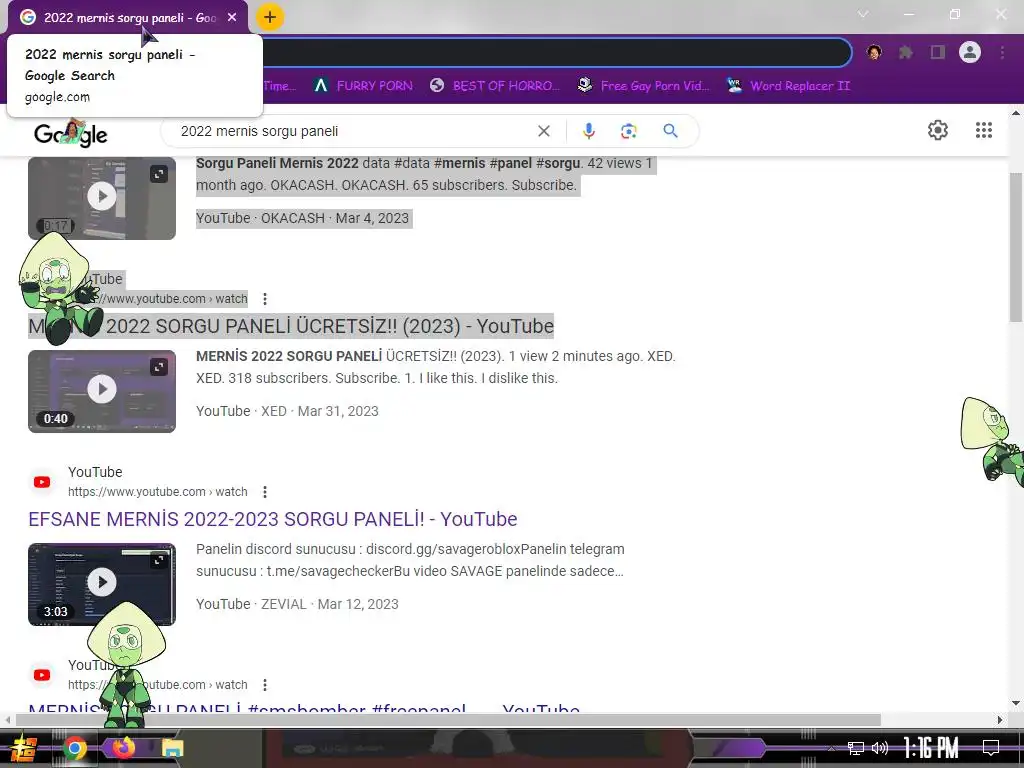Show hidden system tray icons
Image resolution: width=1024 pixels, height=768 pixels.
831,748
